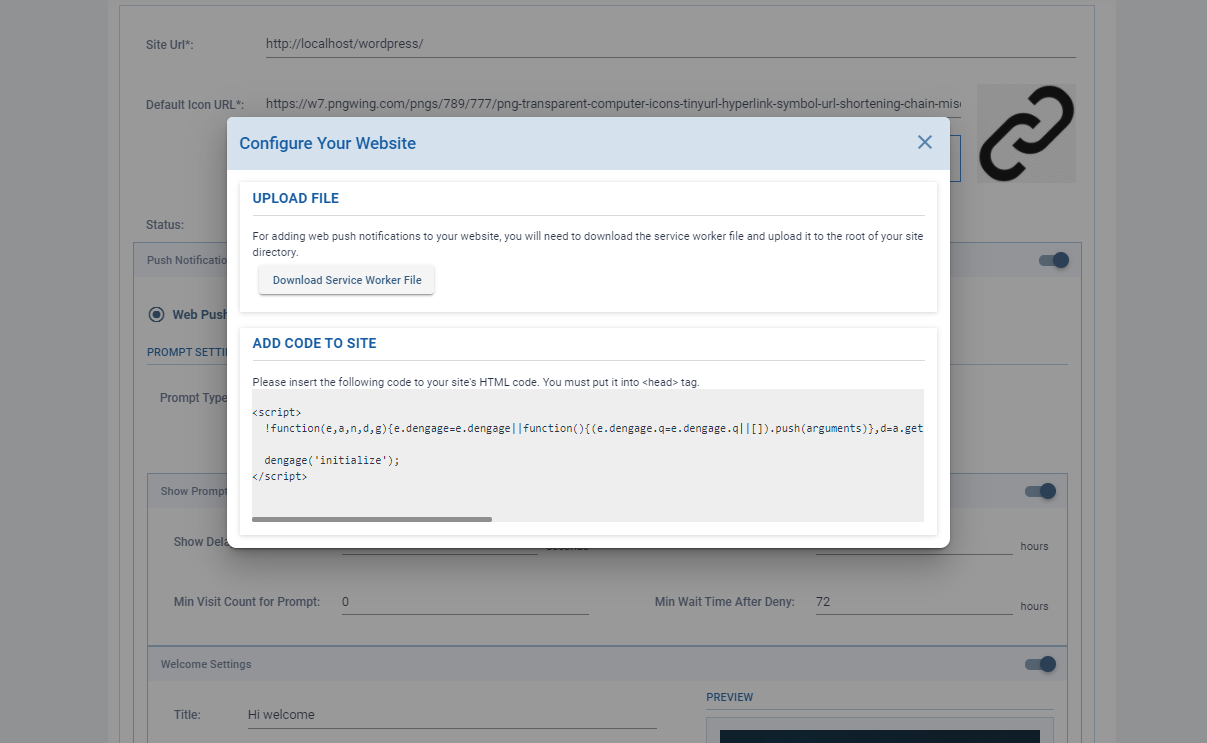Select the Web Push radio button
1207x743 pixels.
pyautogui.click(x=156, y=314)
